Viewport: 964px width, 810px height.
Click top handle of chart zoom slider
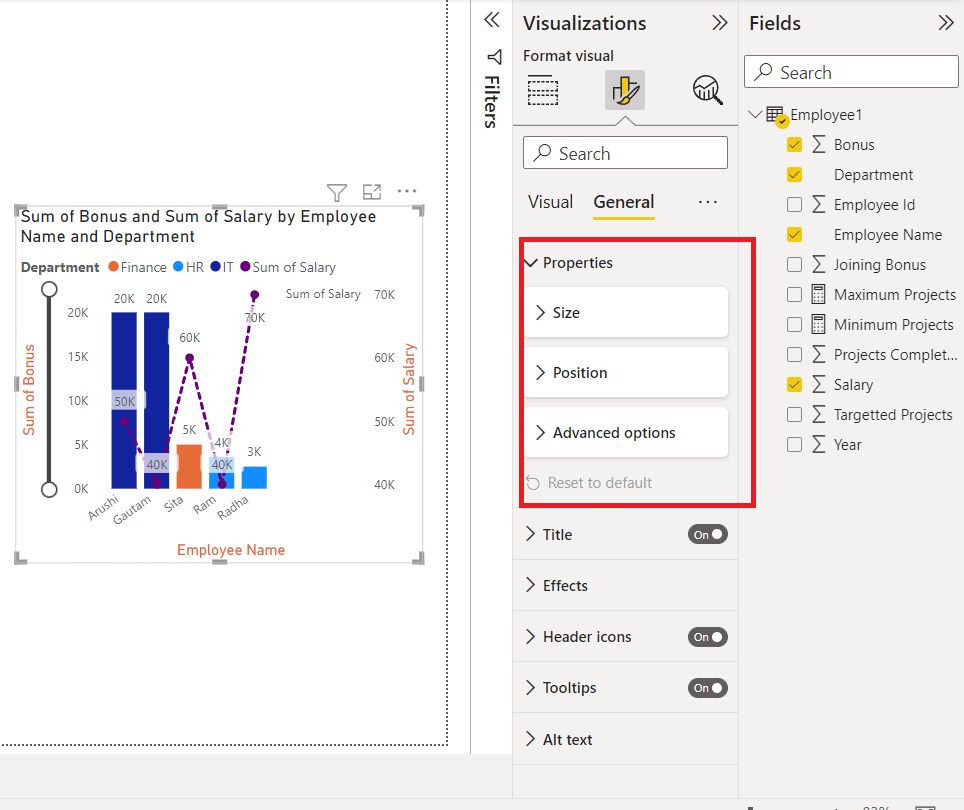pyautogui.click(x=49, y=289)
